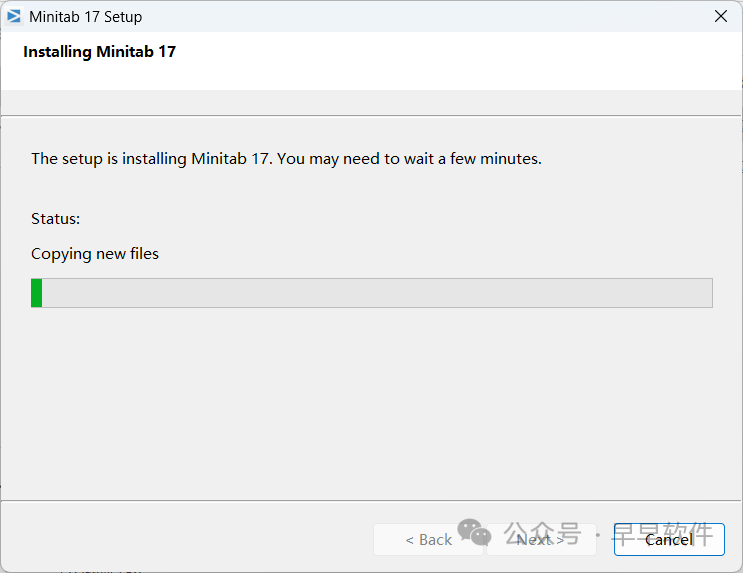Click the Minitab logo in title bar
This screenshot has width=743, height=573.
[x=14, y=16]
